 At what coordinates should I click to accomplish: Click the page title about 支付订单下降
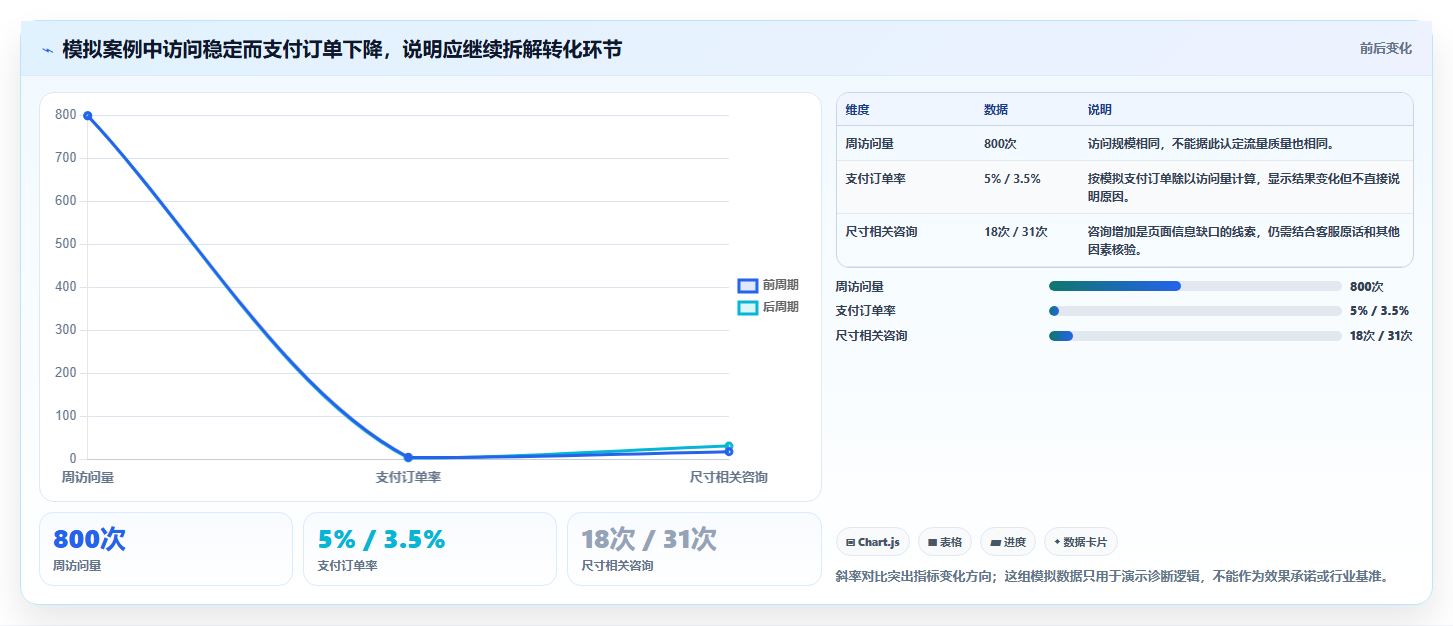[342, 49]
